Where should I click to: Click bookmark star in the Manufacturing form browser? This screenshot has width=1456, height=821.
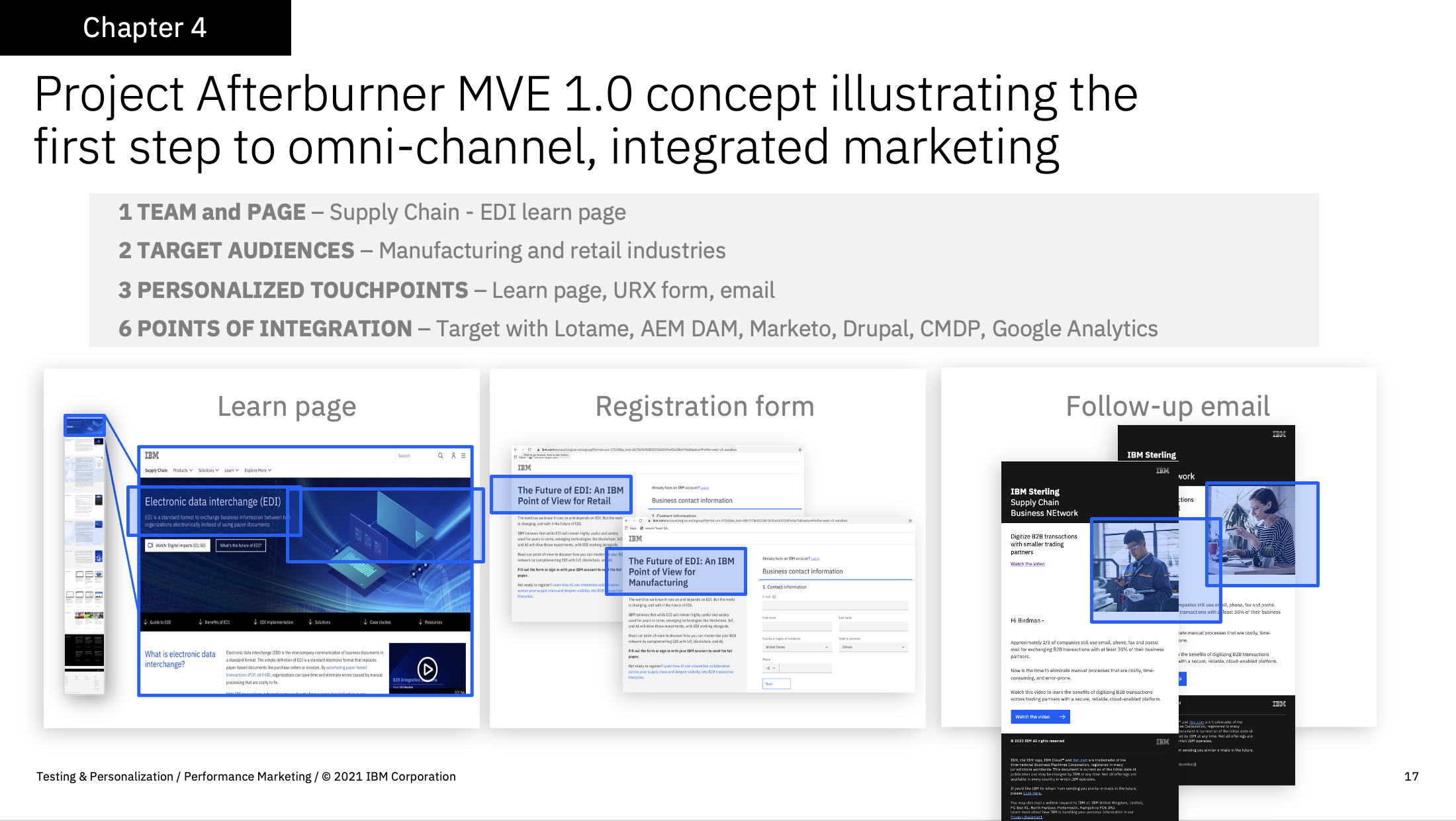click(x=910, y=520)
